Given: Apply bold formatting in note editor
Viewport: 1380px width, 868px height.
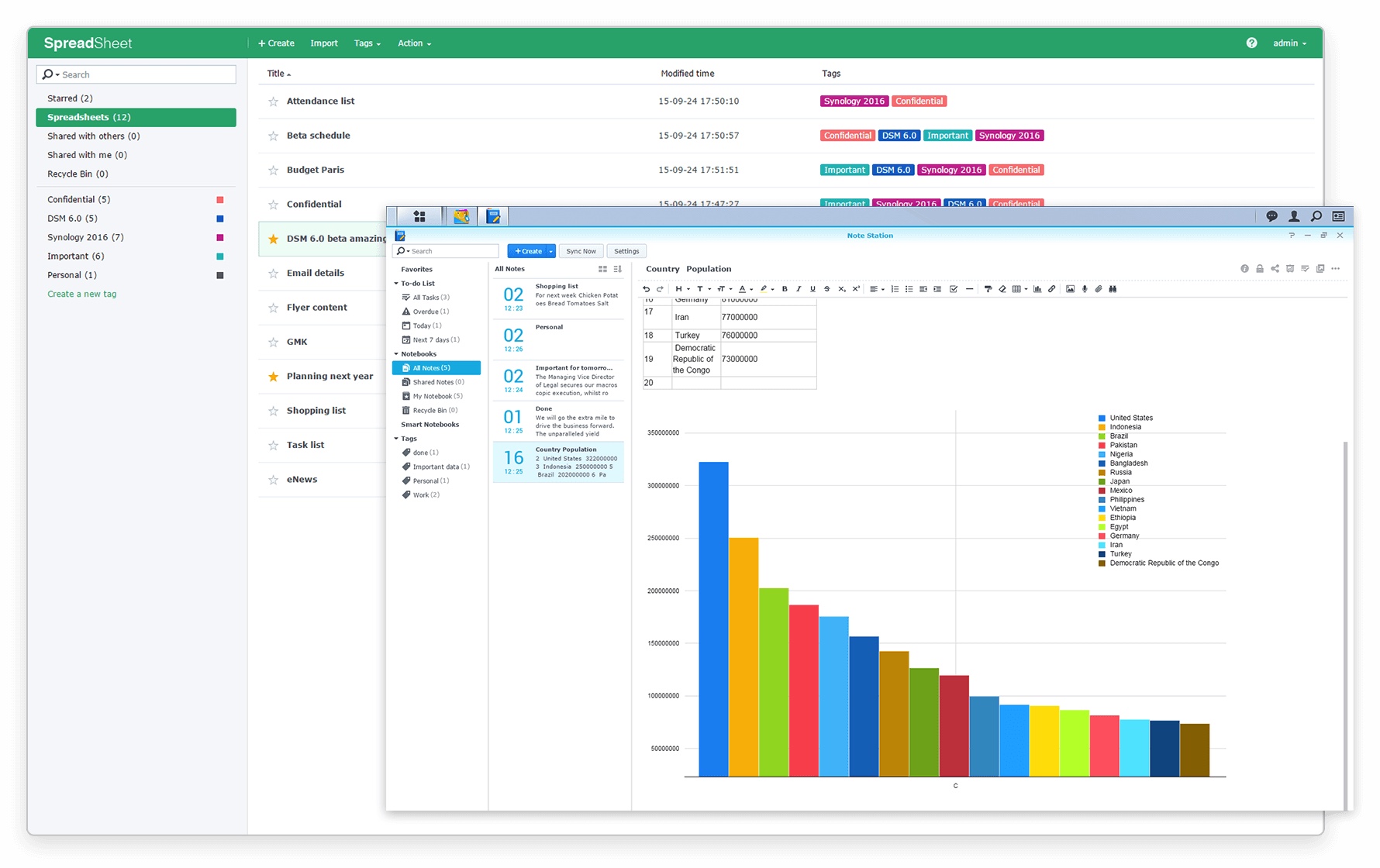Looking at the screenshot, I should click(x=785, y=289).
